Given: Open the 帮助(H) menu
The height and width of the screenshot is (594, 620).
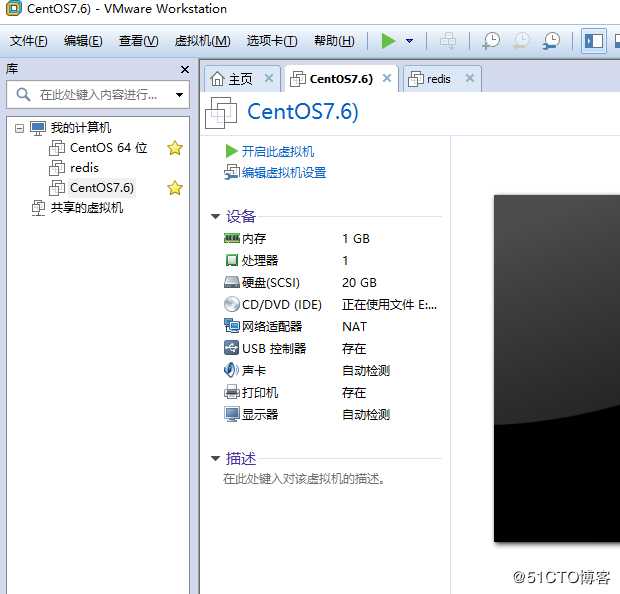Looking at the screenshot, I should pos(334,41).
